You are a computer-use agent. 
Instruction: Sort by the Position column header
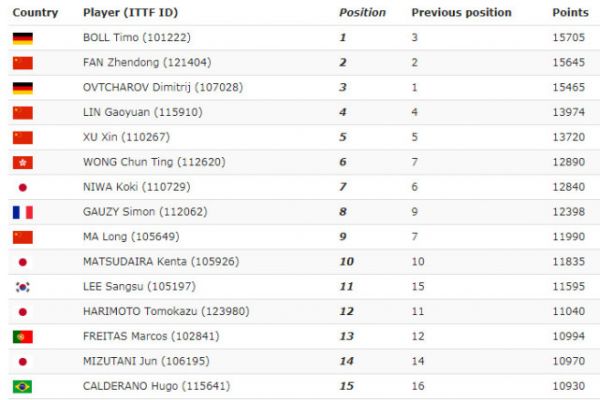pos(362,13)
